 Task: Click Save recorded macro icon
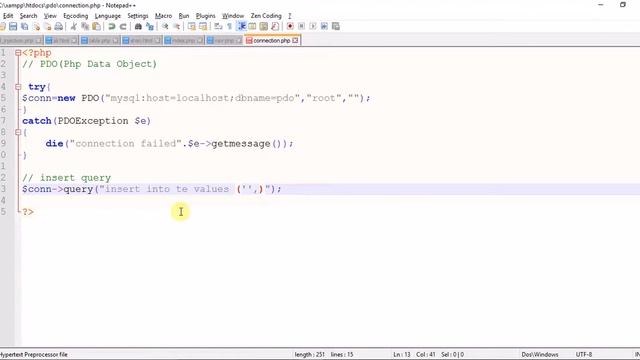click(336, 27)
